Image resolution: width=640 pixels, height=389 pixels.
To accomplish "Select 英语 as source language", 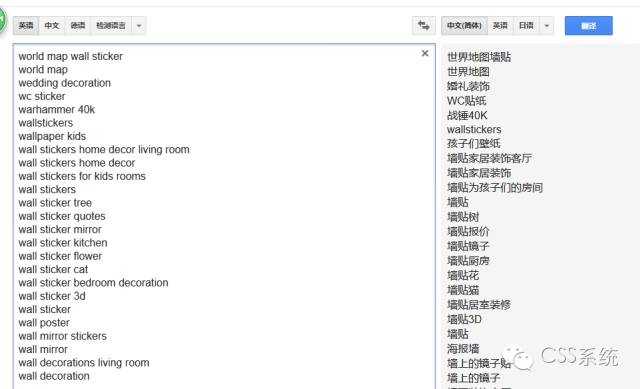I will tap(26, 26).
